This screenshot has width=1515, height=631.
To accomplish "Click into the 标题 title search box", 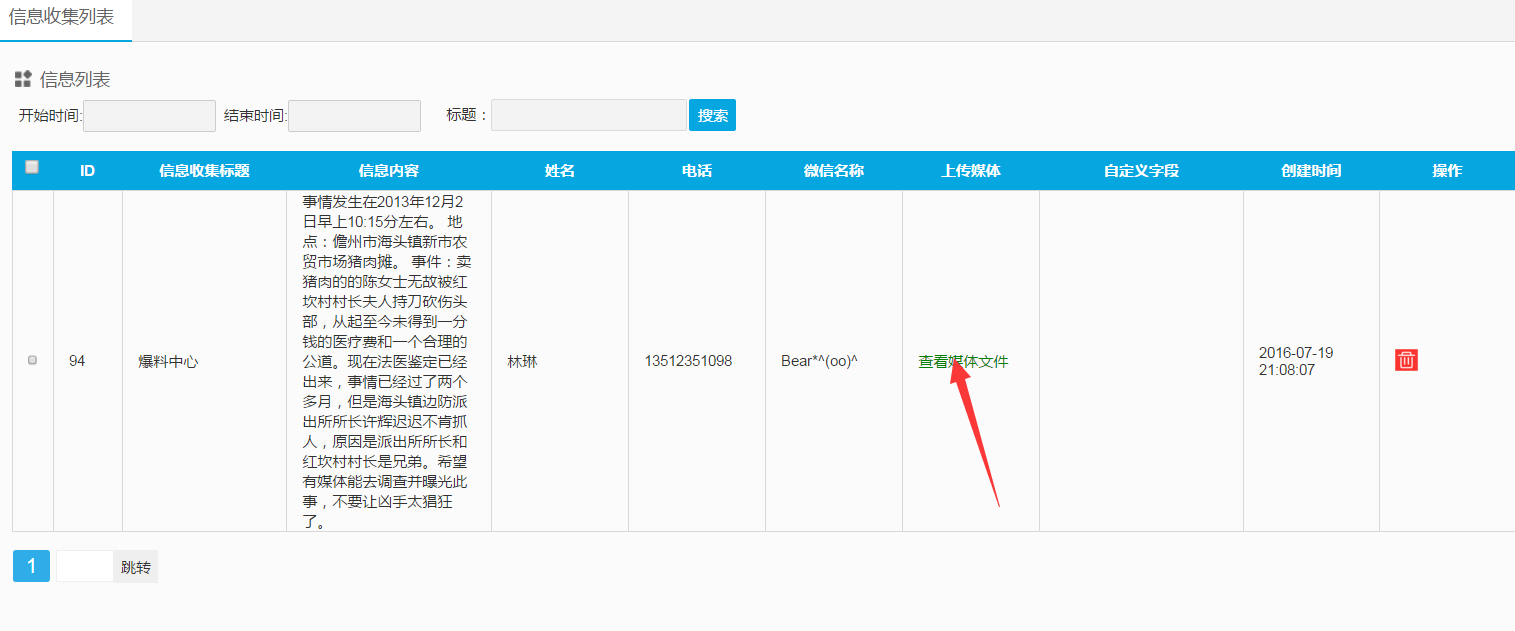I will (588, 116).
